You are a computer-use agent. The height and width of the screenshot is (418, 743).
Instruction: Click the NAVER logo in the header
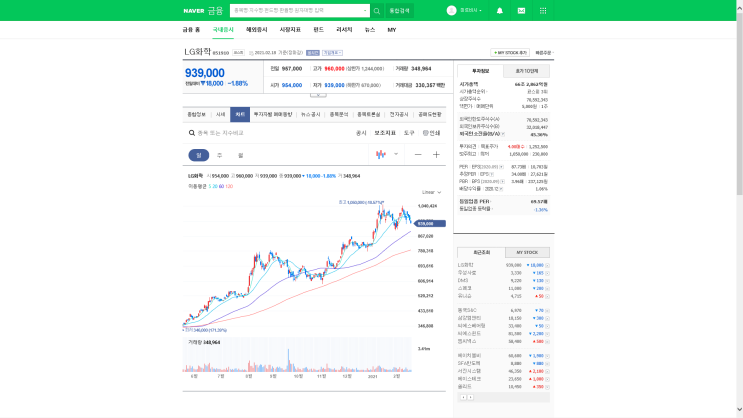pos(194,10)
